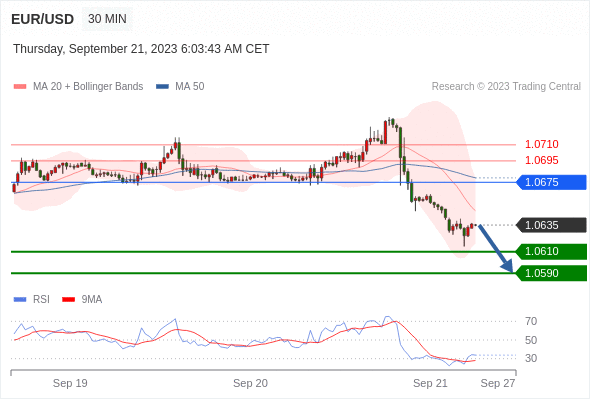Click the 1.0695 resistance level label
The image size is (590, 400).
(541, 160)
